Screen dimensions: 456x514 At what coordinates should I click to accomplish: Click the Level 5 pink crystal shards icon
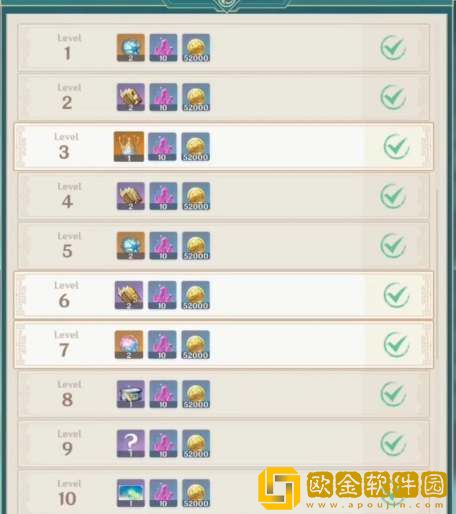(x=163, y=246)
